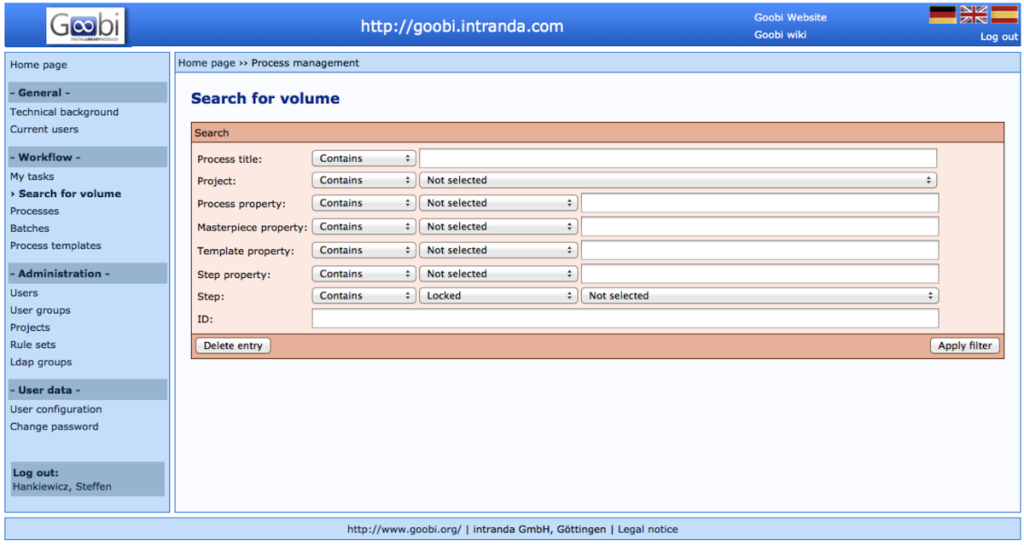Open Process title Contains dropdown
1024x545 pixels.
364,158
